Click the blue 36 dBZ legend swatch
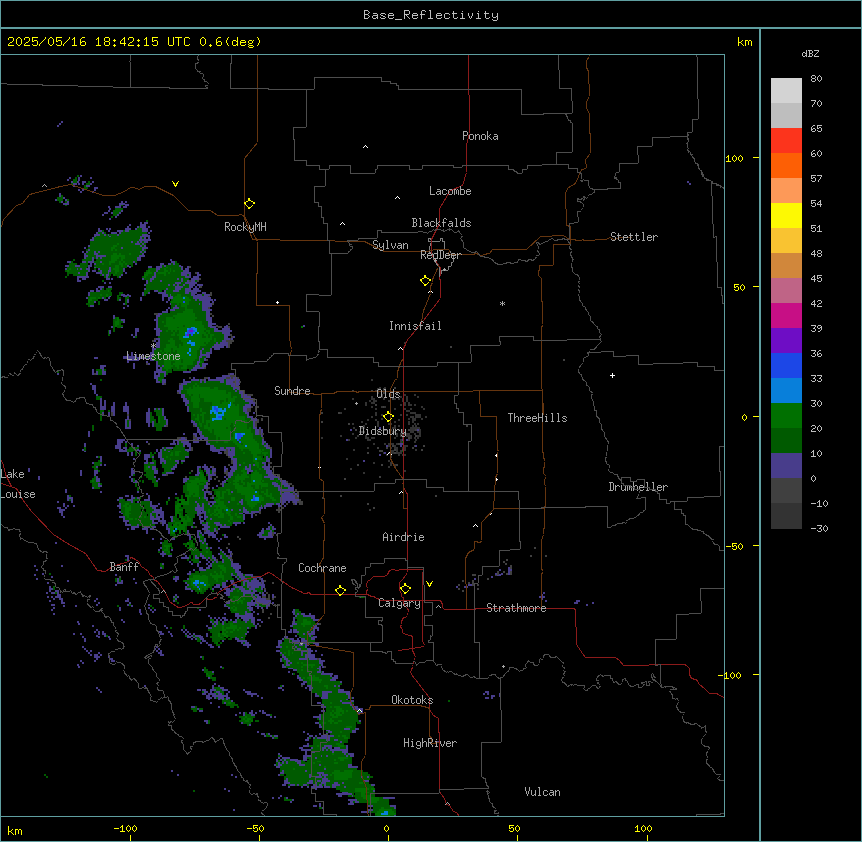The width and height of the screenshot is (862, 842). click(786, 366)
